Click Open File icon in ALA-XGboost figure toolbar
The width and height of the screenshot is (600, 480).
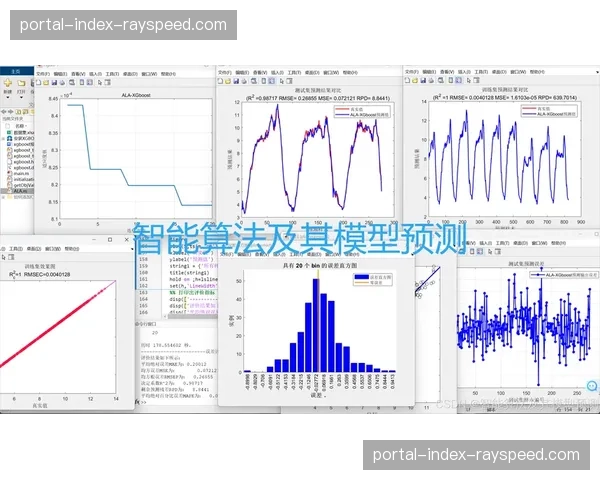(x=46, y=84)
